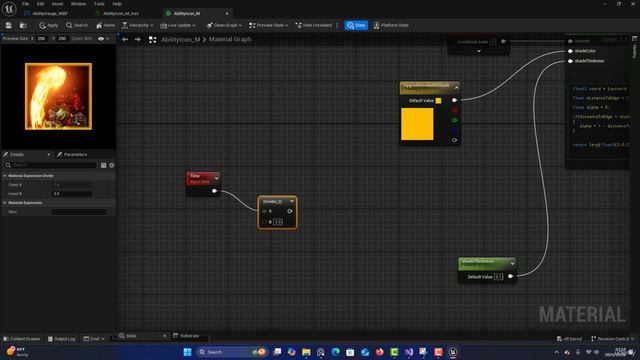Click the shadeThickness node output pin
The height and width of the screenshot is (360, 640).
click(510, 276)
